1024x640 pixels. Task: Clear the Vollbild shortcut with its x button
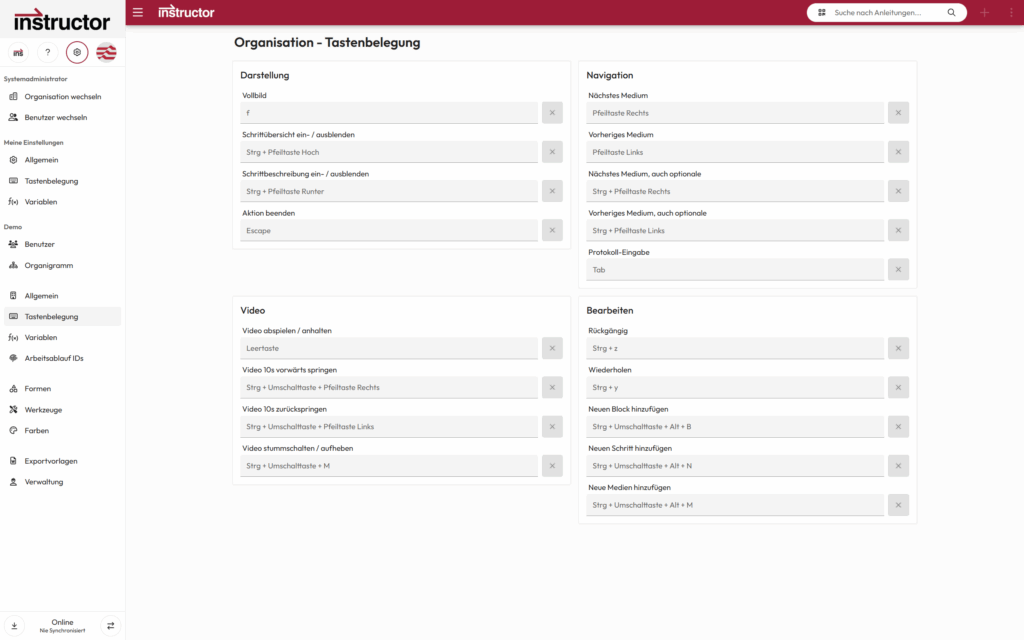(552, 112)
